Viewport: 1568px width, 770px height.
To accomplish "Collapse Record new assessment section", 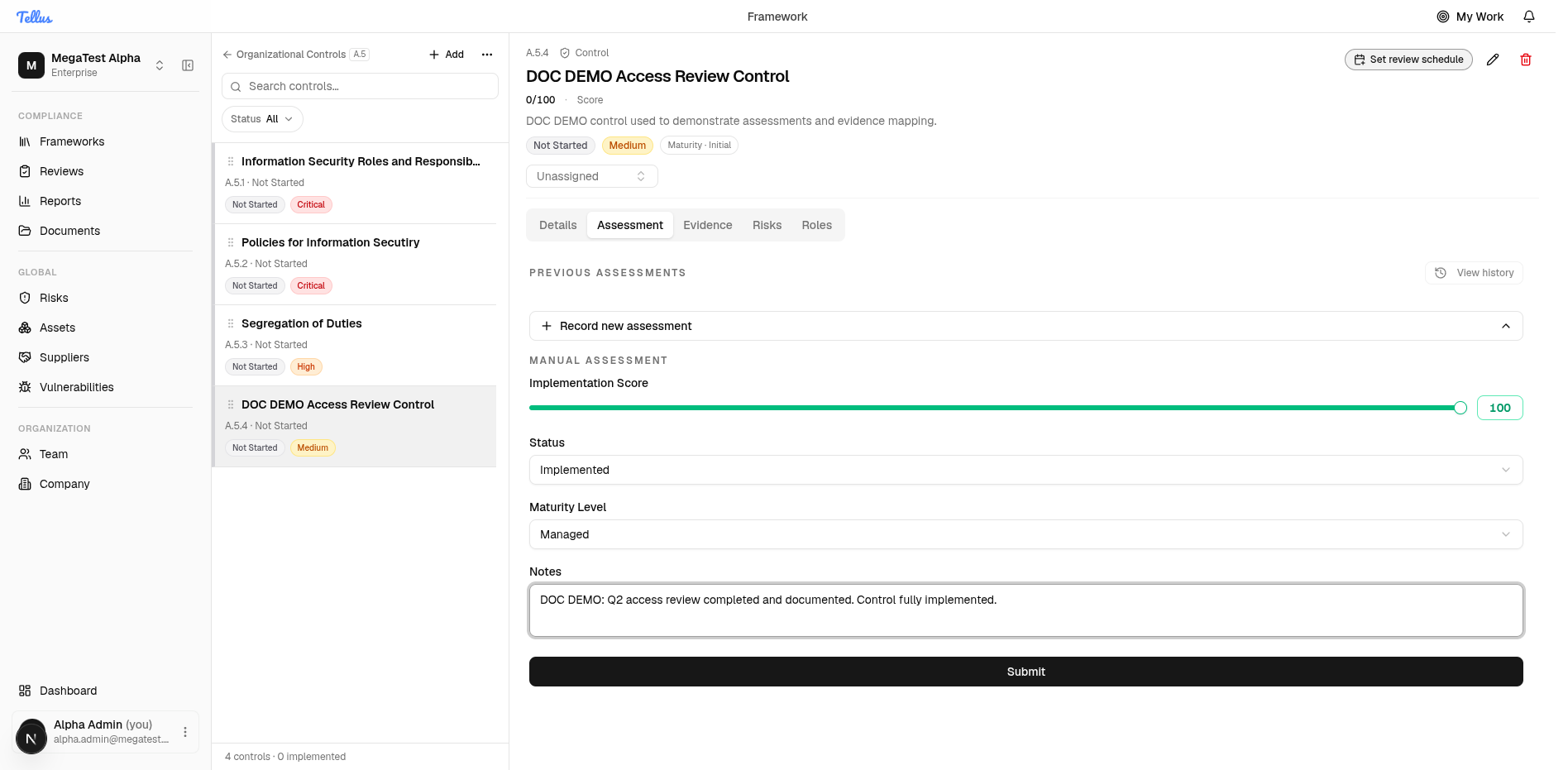I will (1026, 326).
